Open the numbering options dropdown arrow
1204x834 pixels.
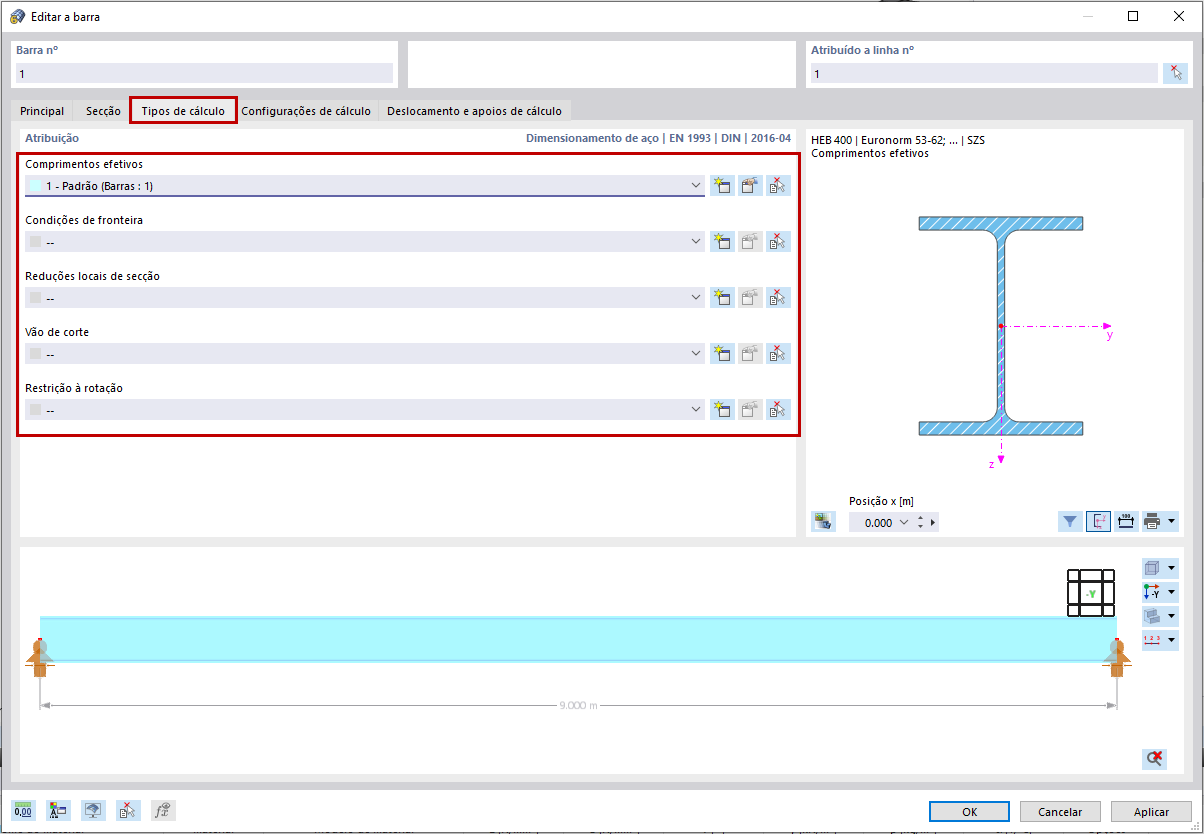coord(1172,640)
